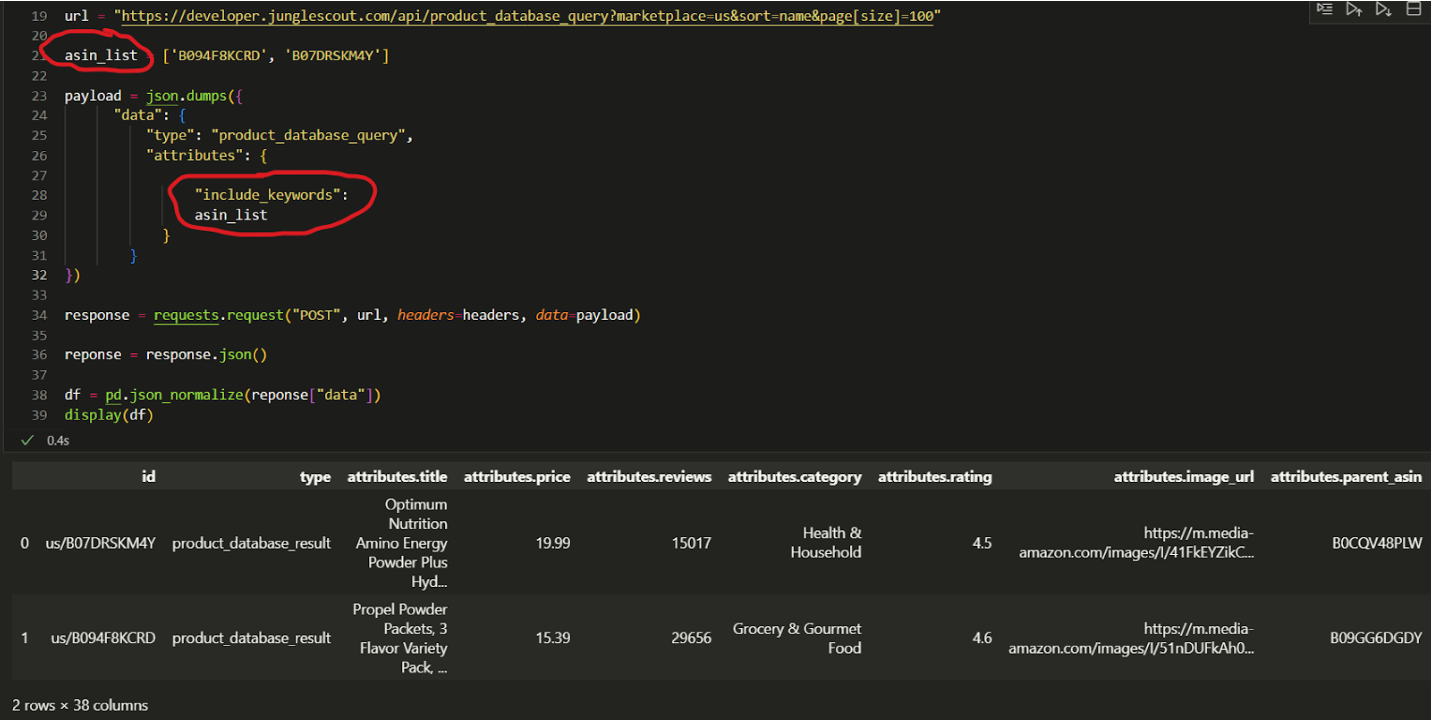This screenshot has height=720, width=1432.
Task: Click the 19.99 price cell
Action: click(x=552, y=543)
